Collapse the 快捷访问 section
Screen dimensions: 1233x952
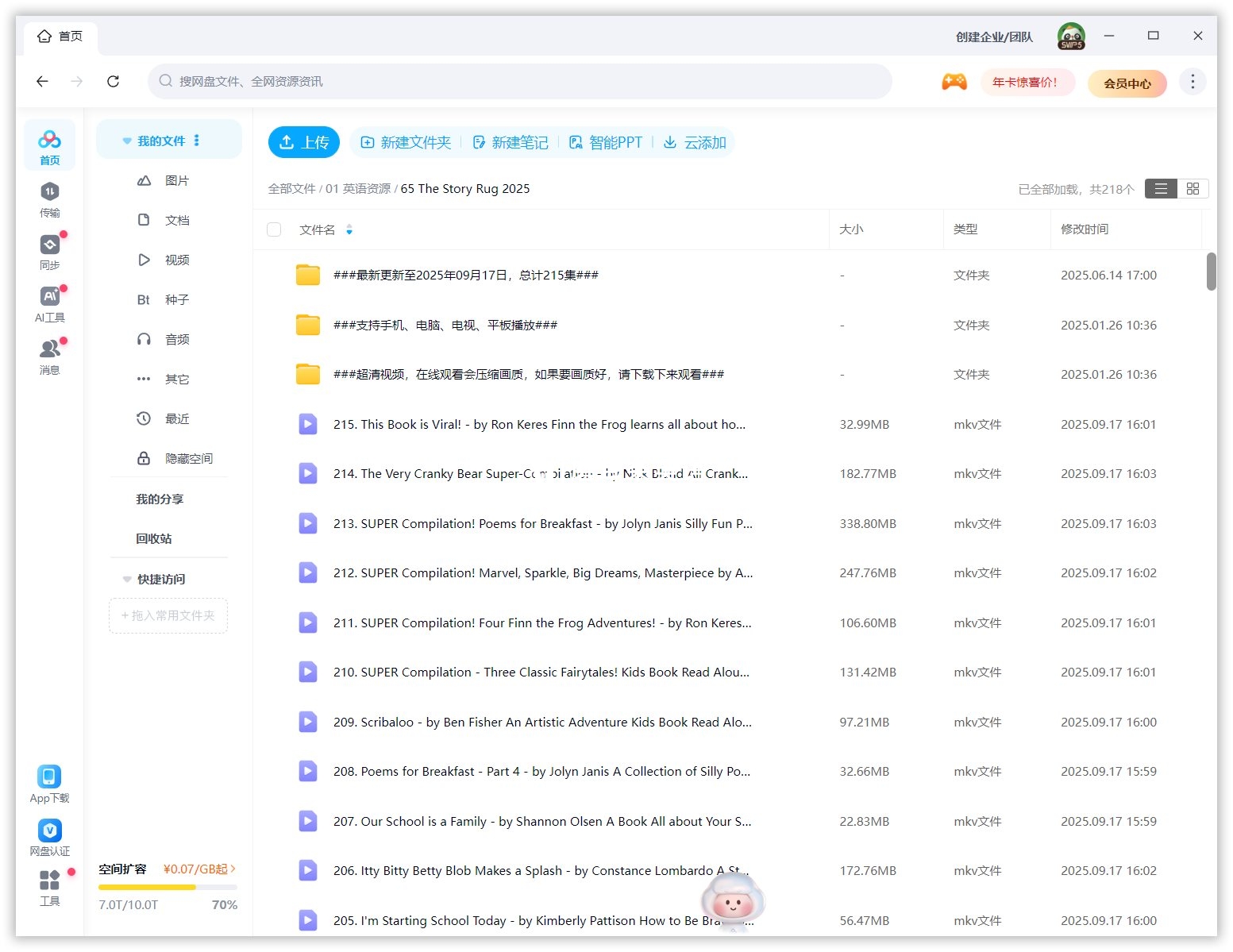pyautogui.click(x=127, y=579)
